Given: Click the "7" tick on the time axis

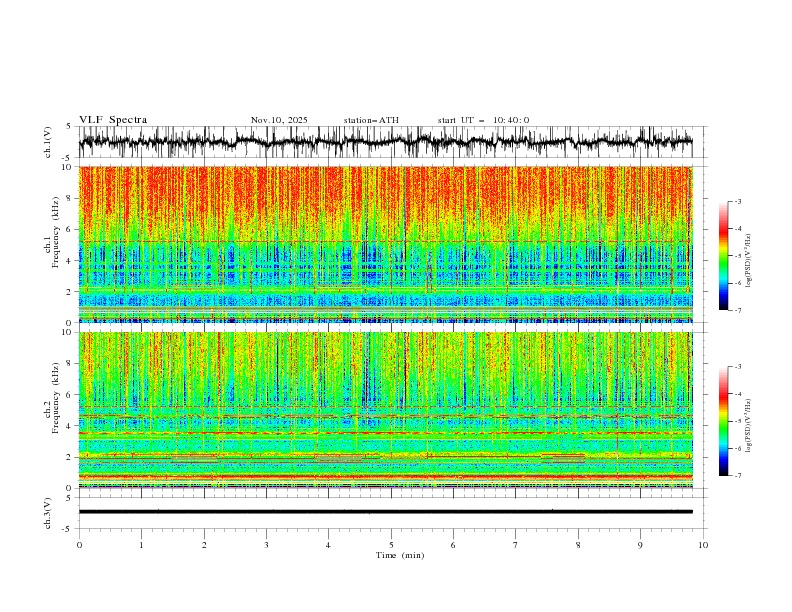Looking at the screenshot, I should tap(516, 545).
